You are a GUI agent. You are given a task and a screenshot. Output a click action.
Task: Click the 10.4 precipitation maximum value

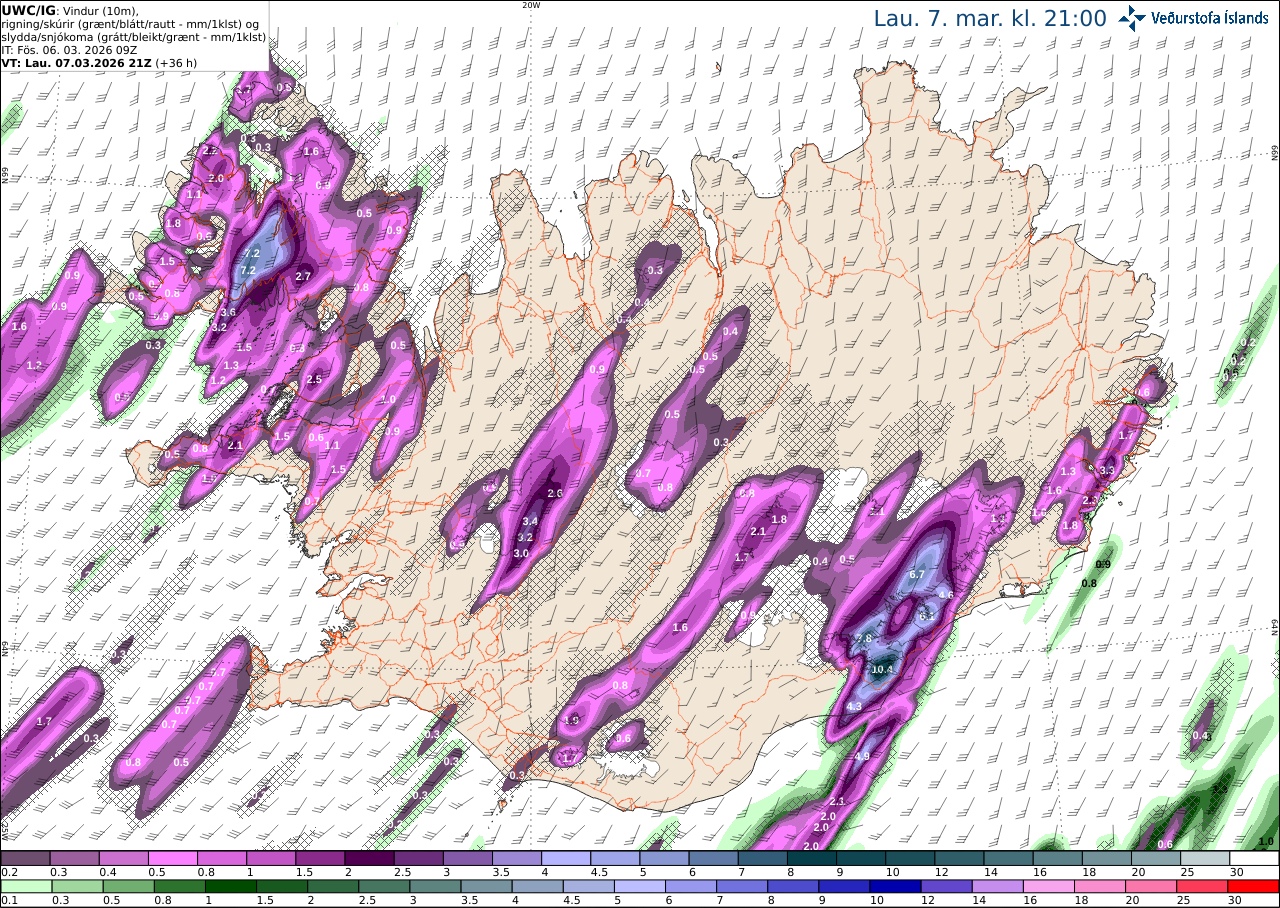[882, 669]
